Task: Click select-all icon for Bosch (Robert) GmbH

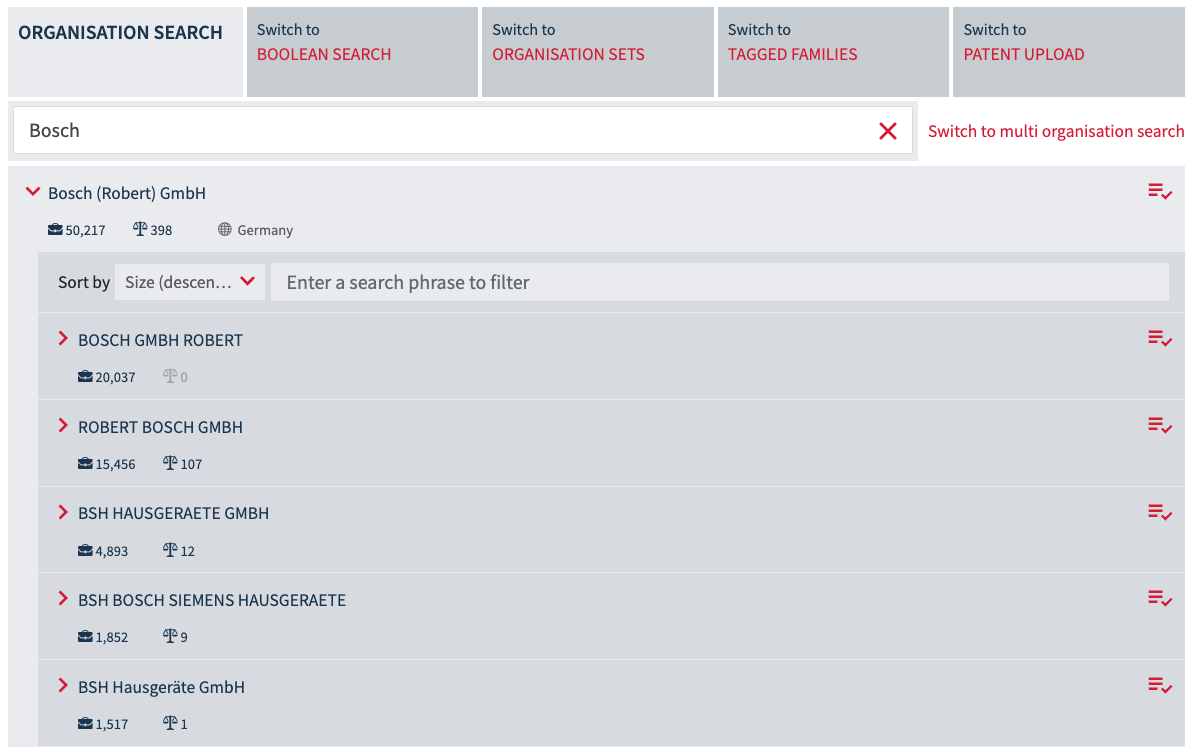Action: click(1159, 192)
